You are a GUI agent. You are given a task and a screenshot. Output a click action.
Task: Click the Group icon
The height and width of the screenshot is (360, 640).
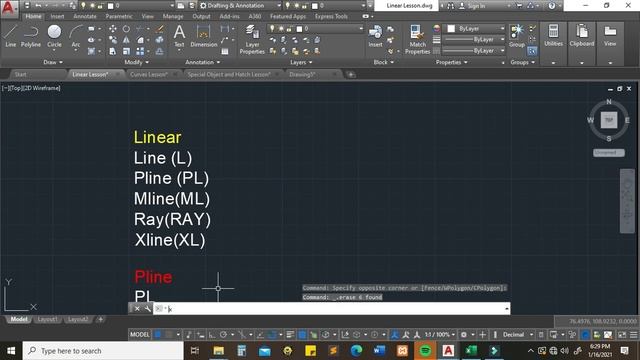click(517, 36)
